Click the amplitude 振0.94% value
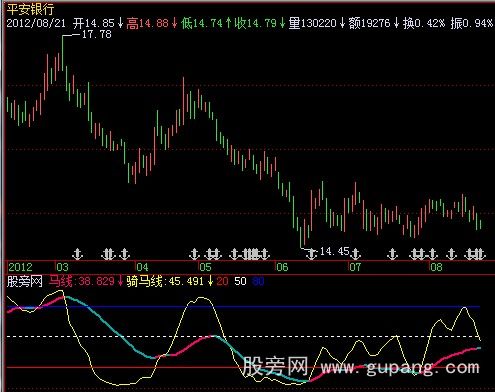Image resolution: width=495 pixels, height=392 pixels. click(472, 23)
